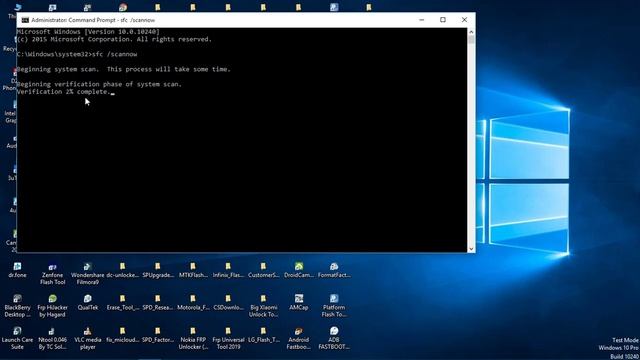The width and height of the screenshot is (640, 360).
Task: Click 'Verification 2% complete.' line
Action: tap(64, 92)
